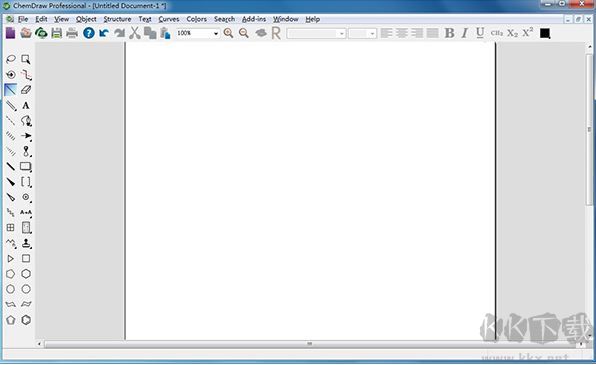596x365 pixels.
Task: Choose the Benzene ring tool
Action: [26, 320]
